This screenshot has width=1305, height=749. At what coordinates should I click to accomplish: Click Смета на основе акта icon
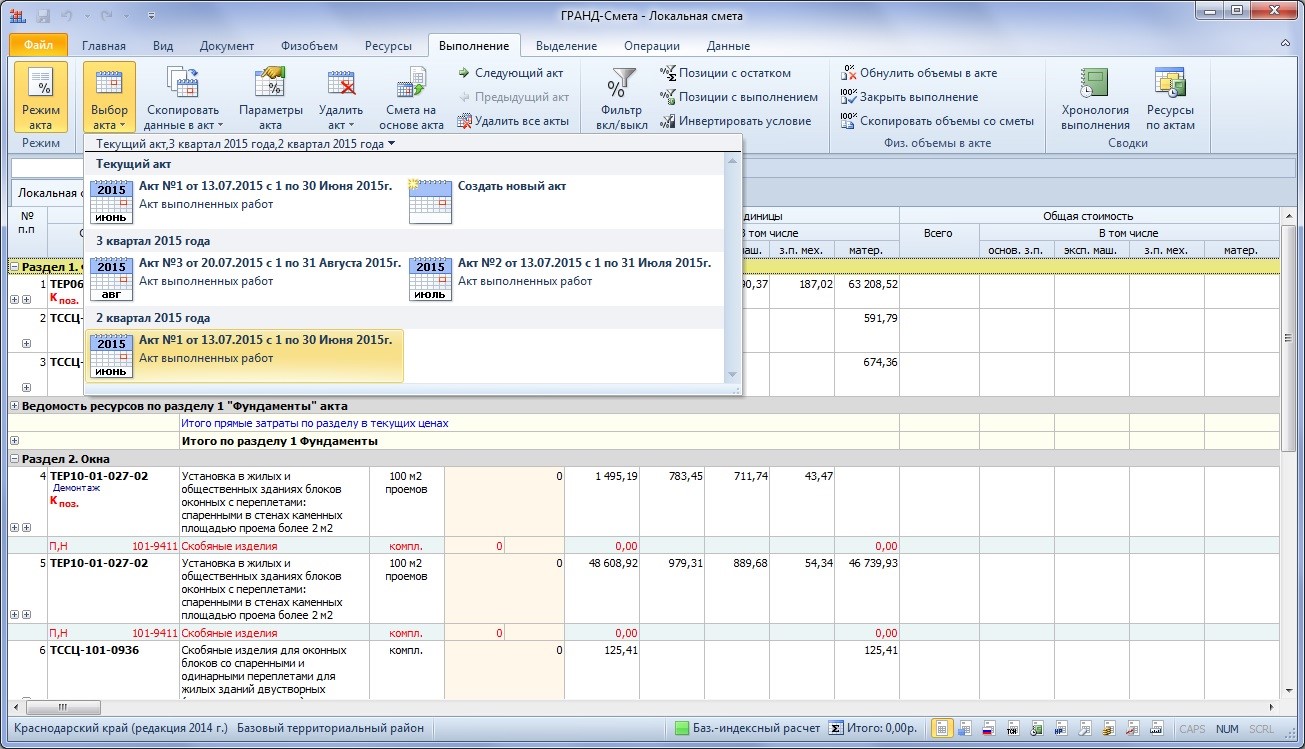tap(411, 97)
